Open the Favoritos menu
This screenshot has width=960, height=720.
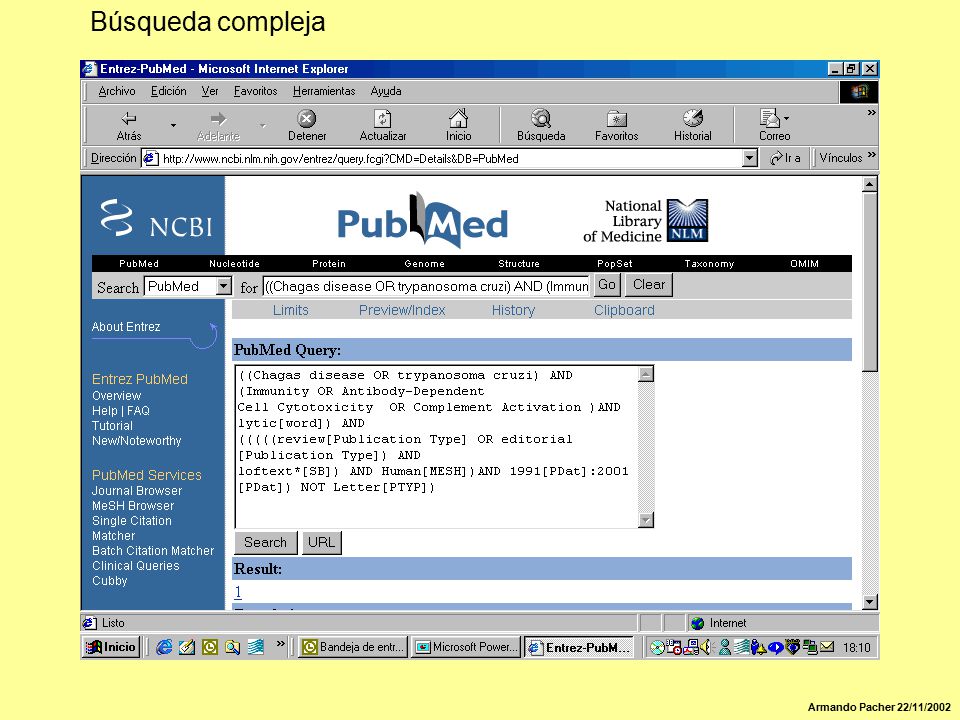[x=255, y=91]
